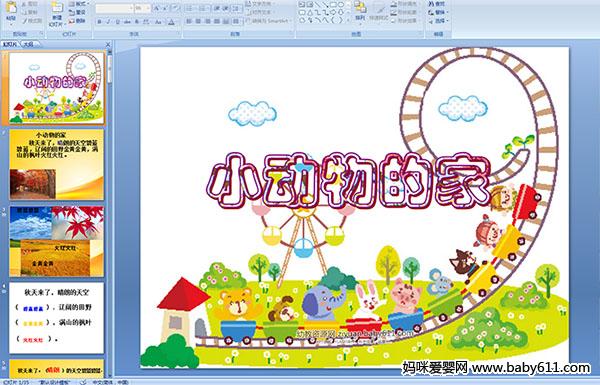Switch to the Slides tab in left pane
Image resolution: width=600 pixels, height=385 pixels.
(x=10, y=44)
